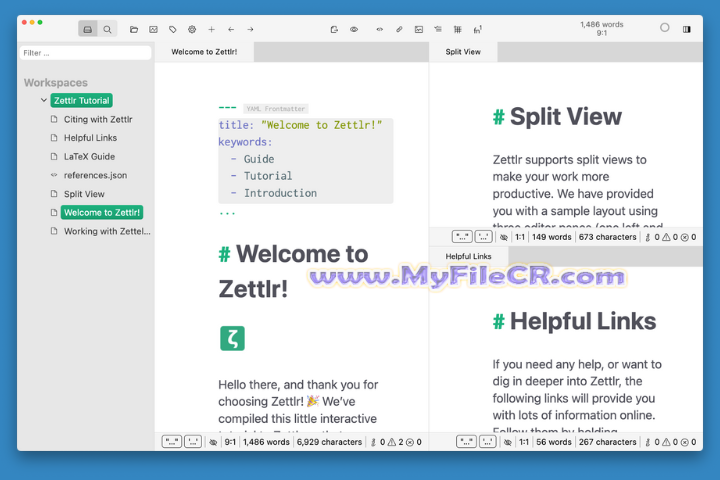Open Citing with Zettlr file
Screen dimensions: 720x480
click(x=98, y=119)
